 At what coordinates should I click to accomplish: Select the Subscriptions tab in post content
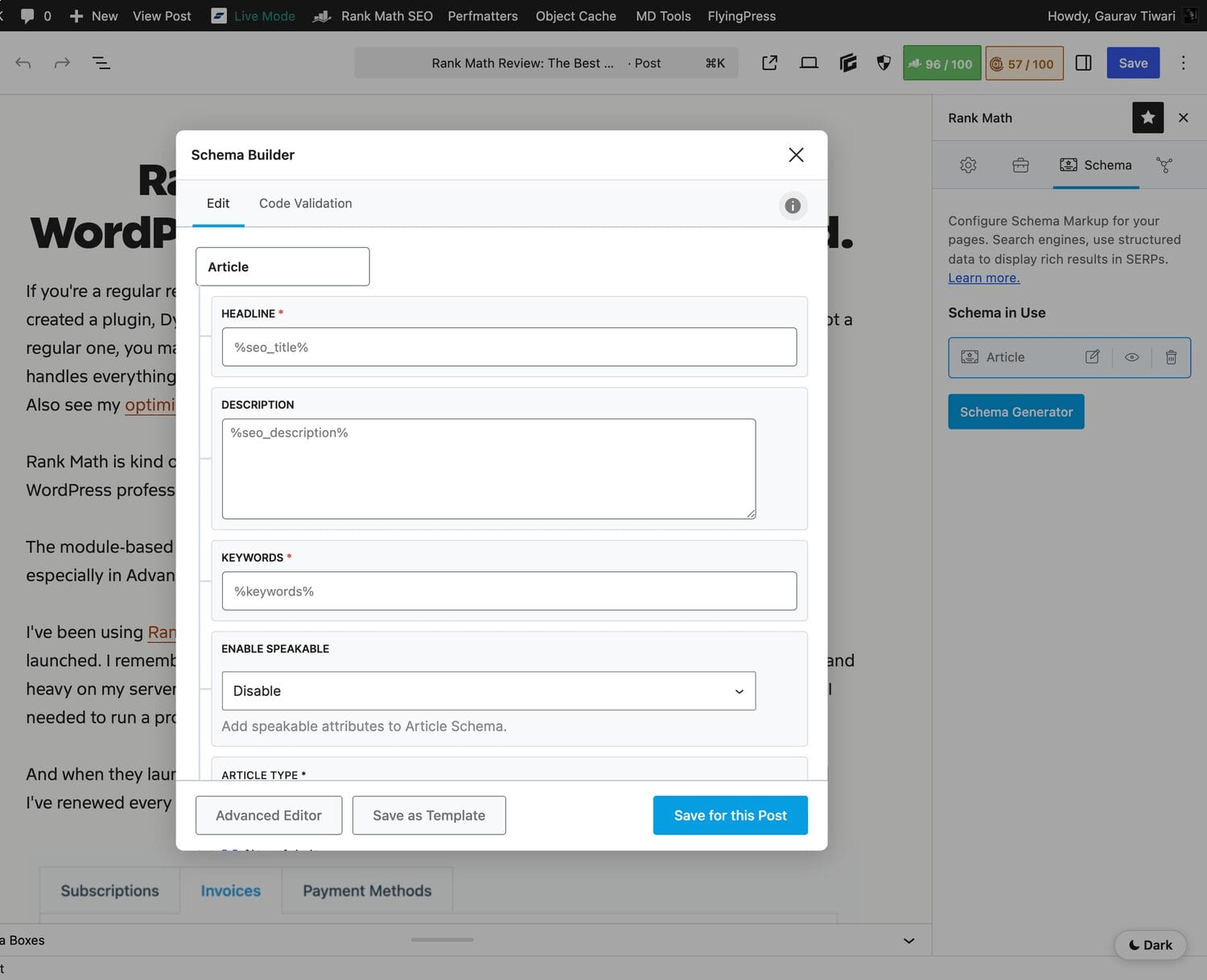point(109,891)
